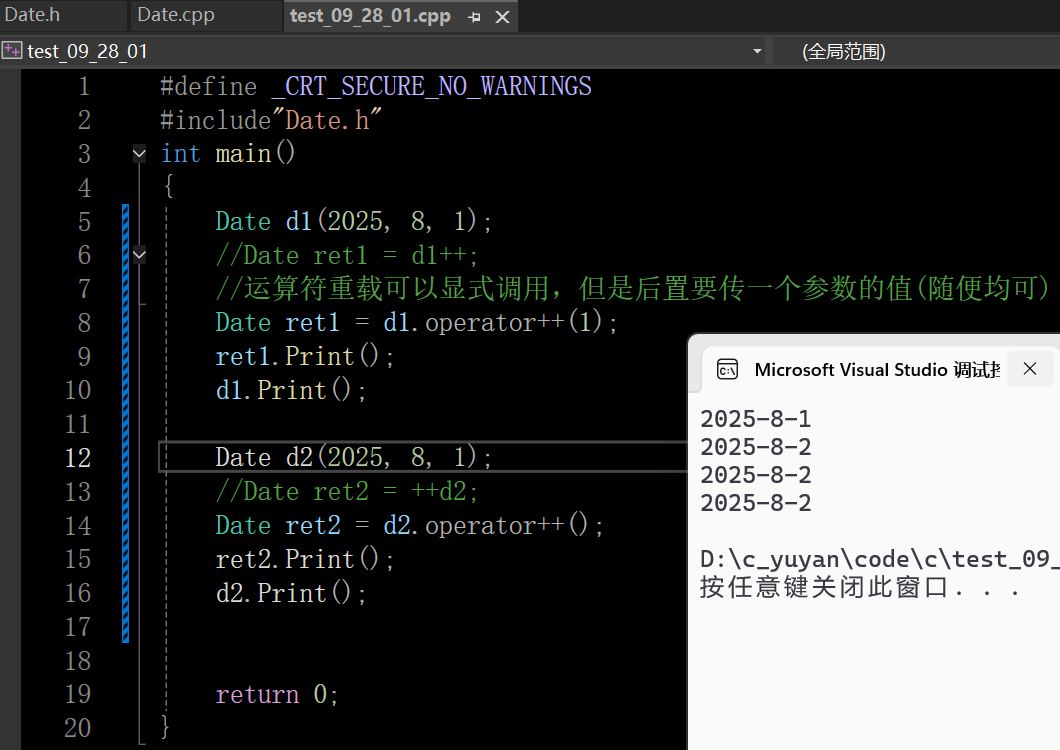Click 'd2.operator++()' on line 14
The width and height of the screenshot is (1060, 750).
click(485, 525)
